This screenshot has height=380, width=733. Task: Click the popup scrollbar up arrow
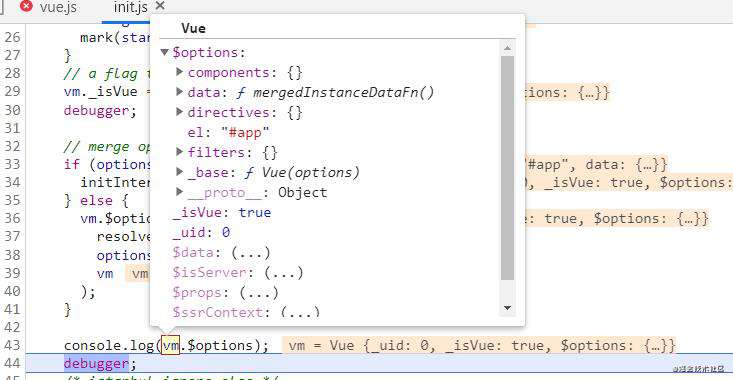point(507,48)
